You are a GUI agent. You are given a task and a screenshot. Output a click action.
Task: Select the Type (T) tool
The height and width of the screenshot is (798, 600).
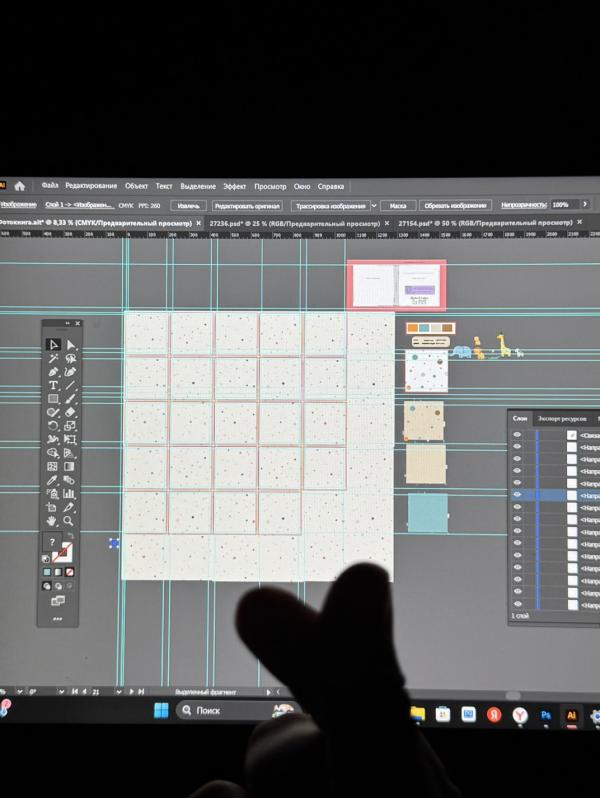click(x=52, y=385)
